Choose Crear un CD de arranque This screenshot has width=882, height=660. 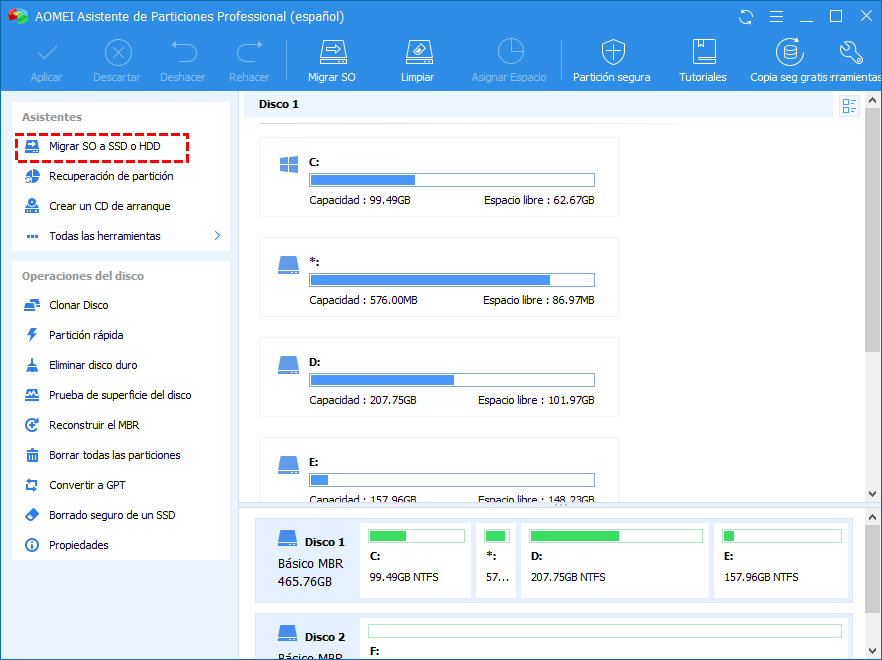click(x=109, y=206)
